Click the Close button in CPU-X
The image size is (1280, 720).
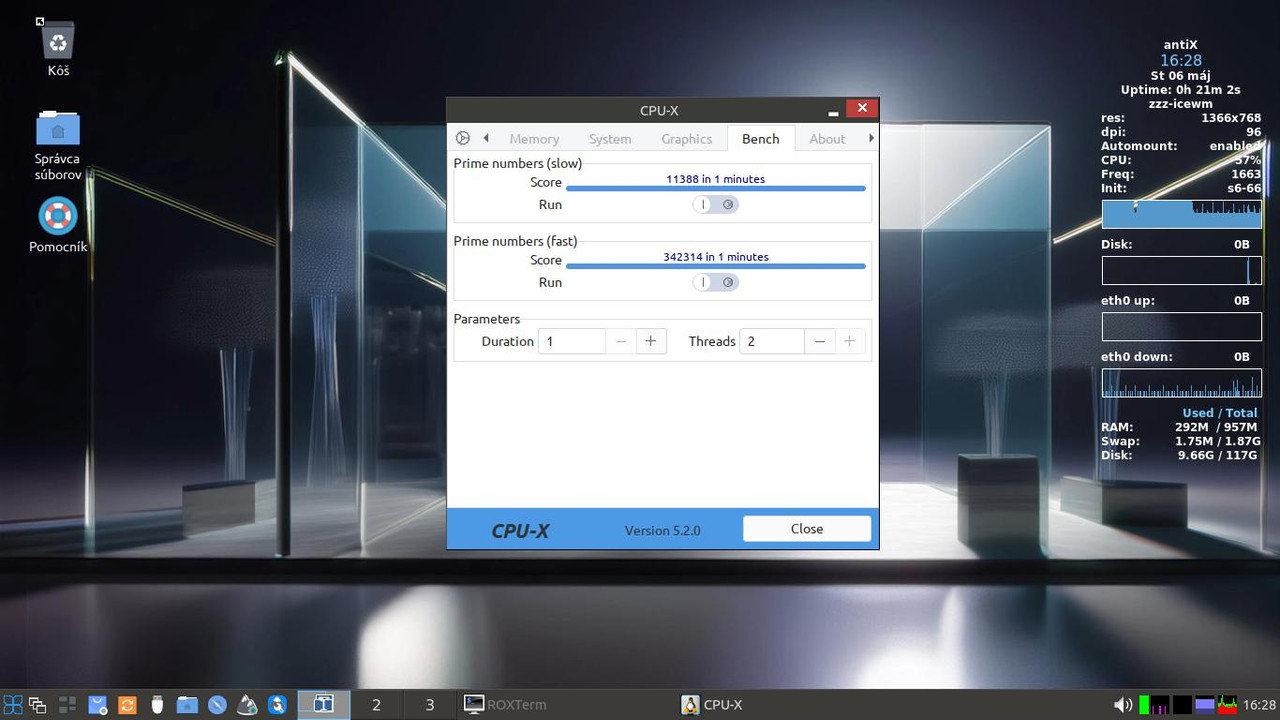click(807, 529)
